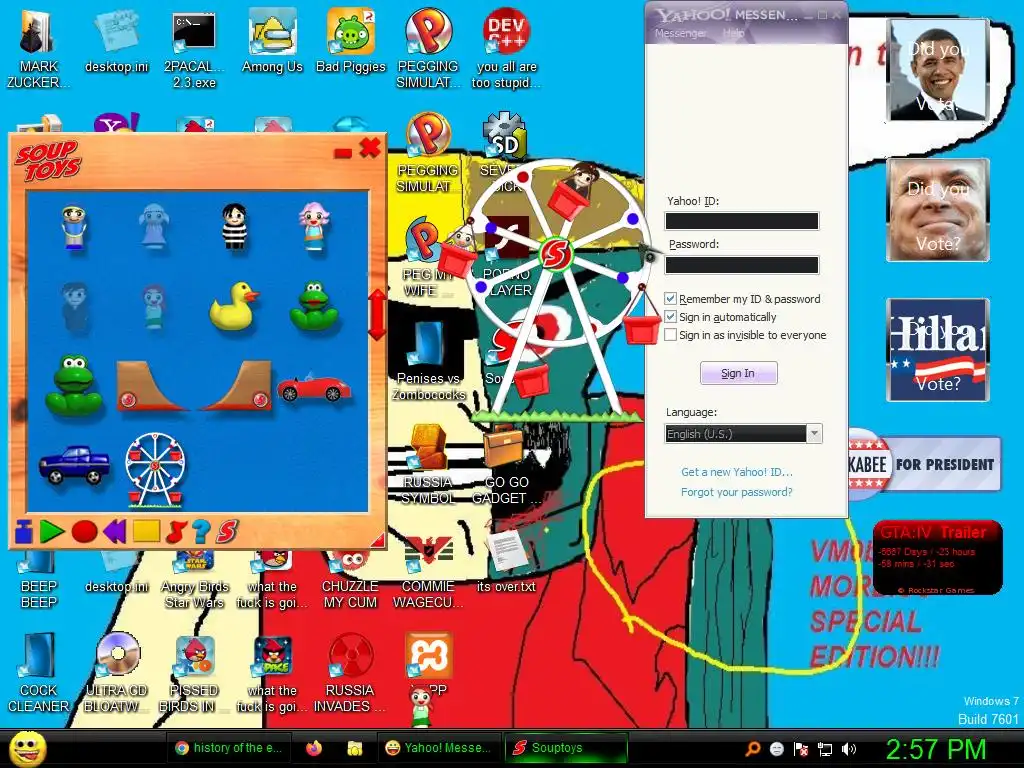Open the CHUZZLE MY CUM desktop icon
Viewport: 1024px width, 768px height.
(350, 581)
